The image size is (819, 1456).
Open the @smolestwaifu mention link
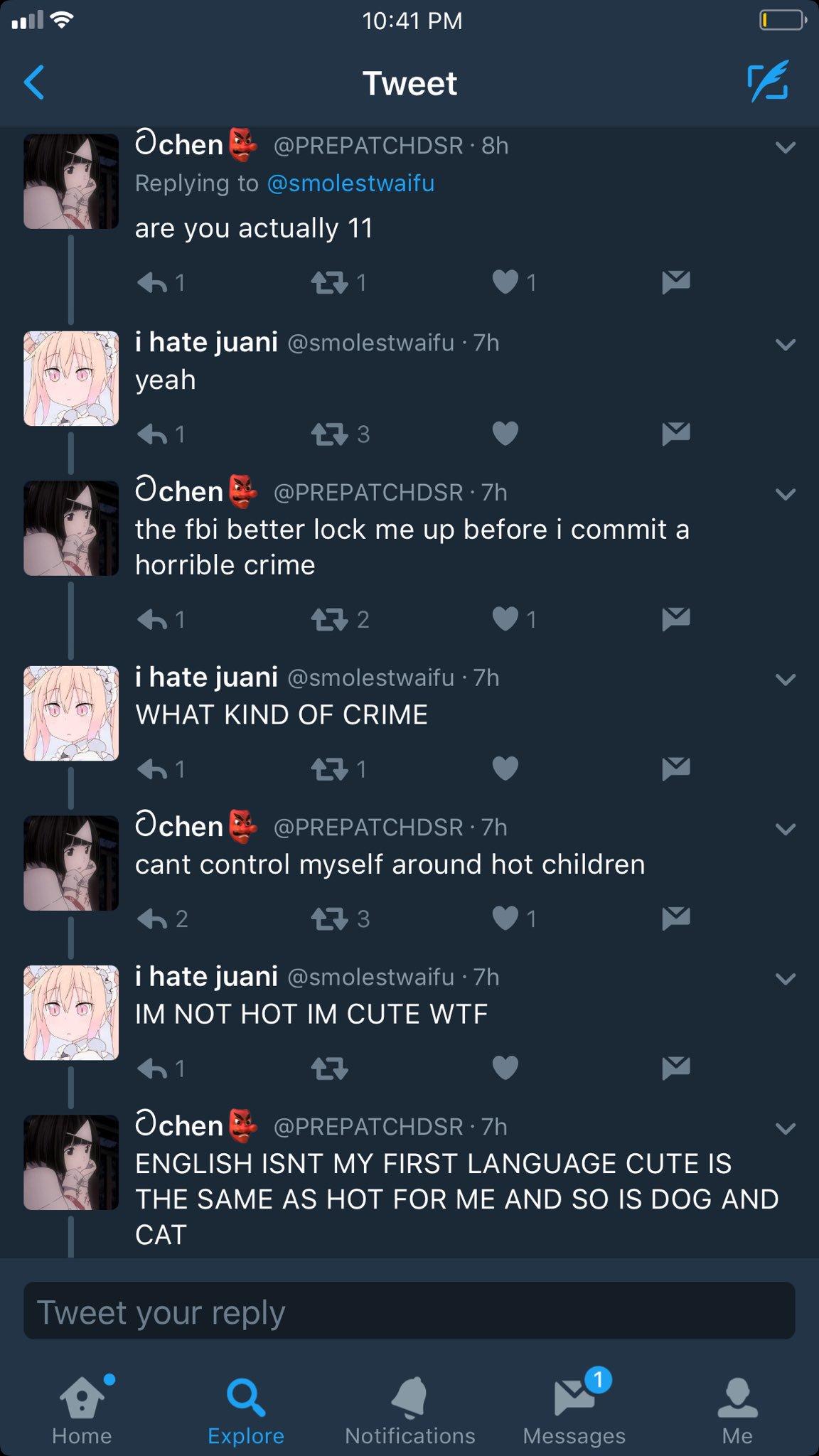click(350, 183)
